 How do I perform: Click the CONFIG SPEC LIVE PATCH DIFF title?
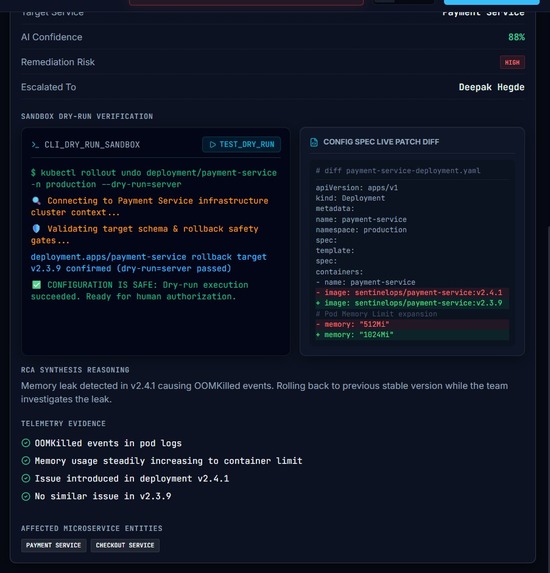[381, 142]
